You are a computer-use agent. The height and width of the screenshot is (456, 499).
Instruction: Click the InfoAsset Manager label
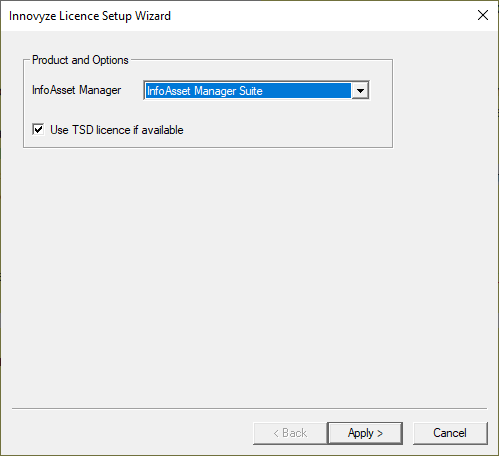(x=76, y=90)
